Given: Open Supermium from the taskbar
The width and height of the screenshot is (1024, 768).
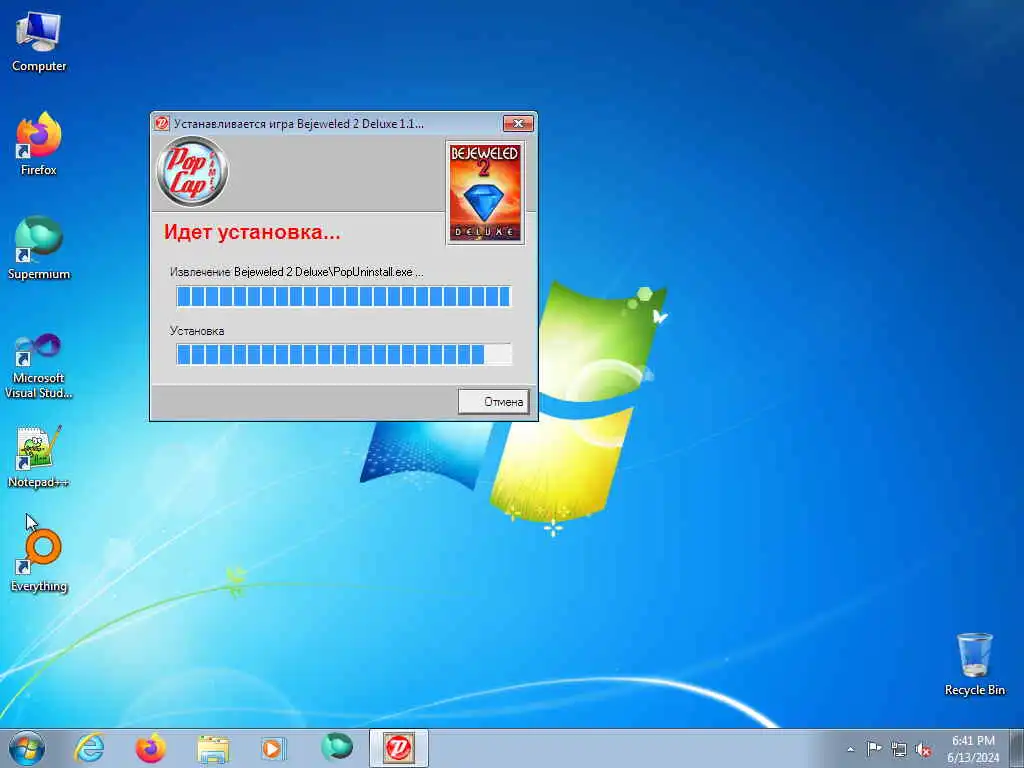Looking at the screenshot, I should pyautogui.click(x=336, y=748).
